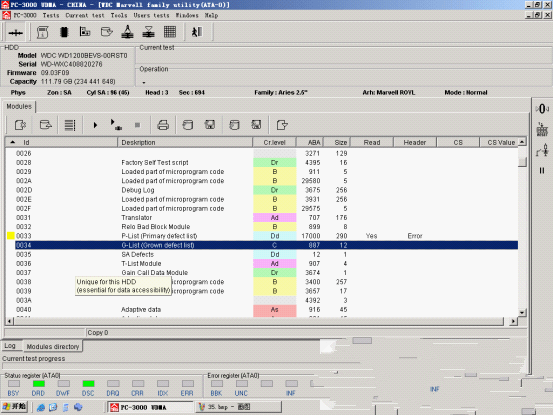Click the list view icon in Modules toolbar
Image resolution: width=553 pixels, height=415 pixels.
70,125
